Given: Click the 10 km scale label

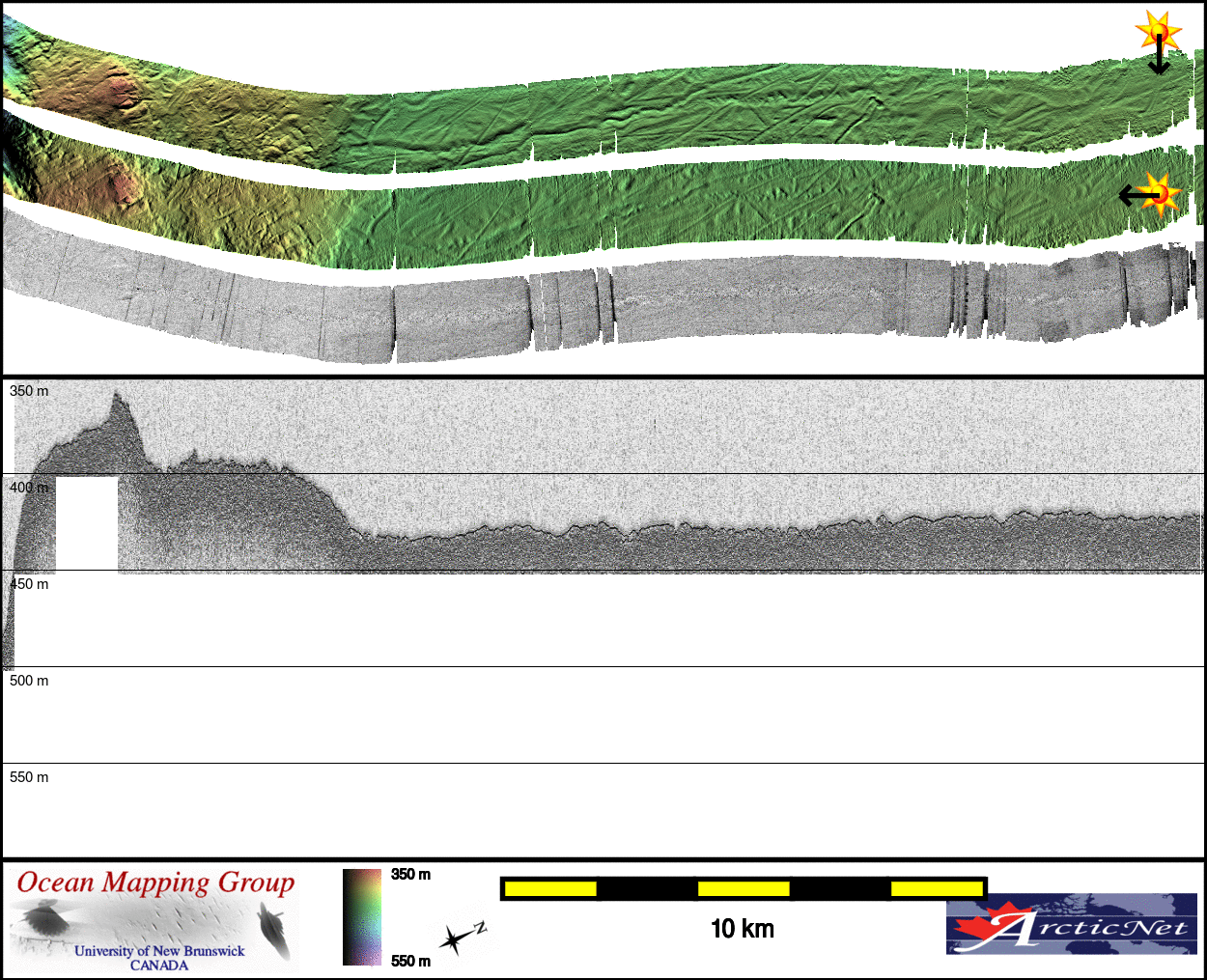Looking at the screenshot, I should (x=742, y=929).
